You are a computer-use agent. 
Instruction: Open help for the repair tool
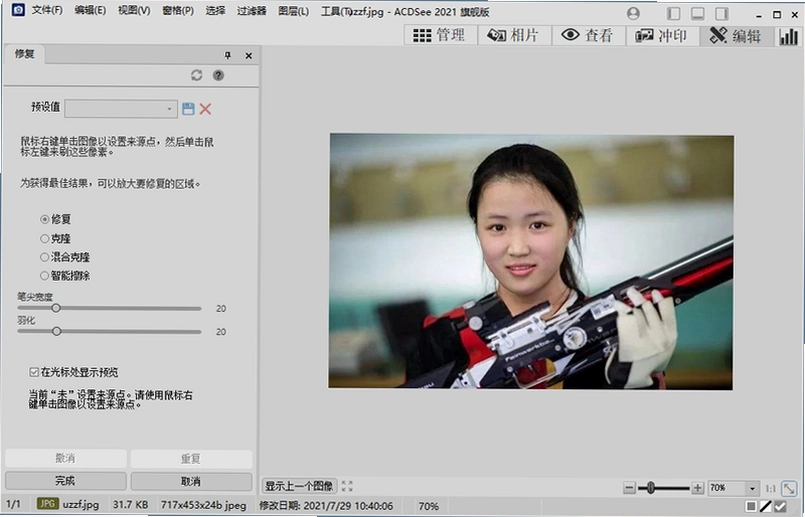coord(218,75)
